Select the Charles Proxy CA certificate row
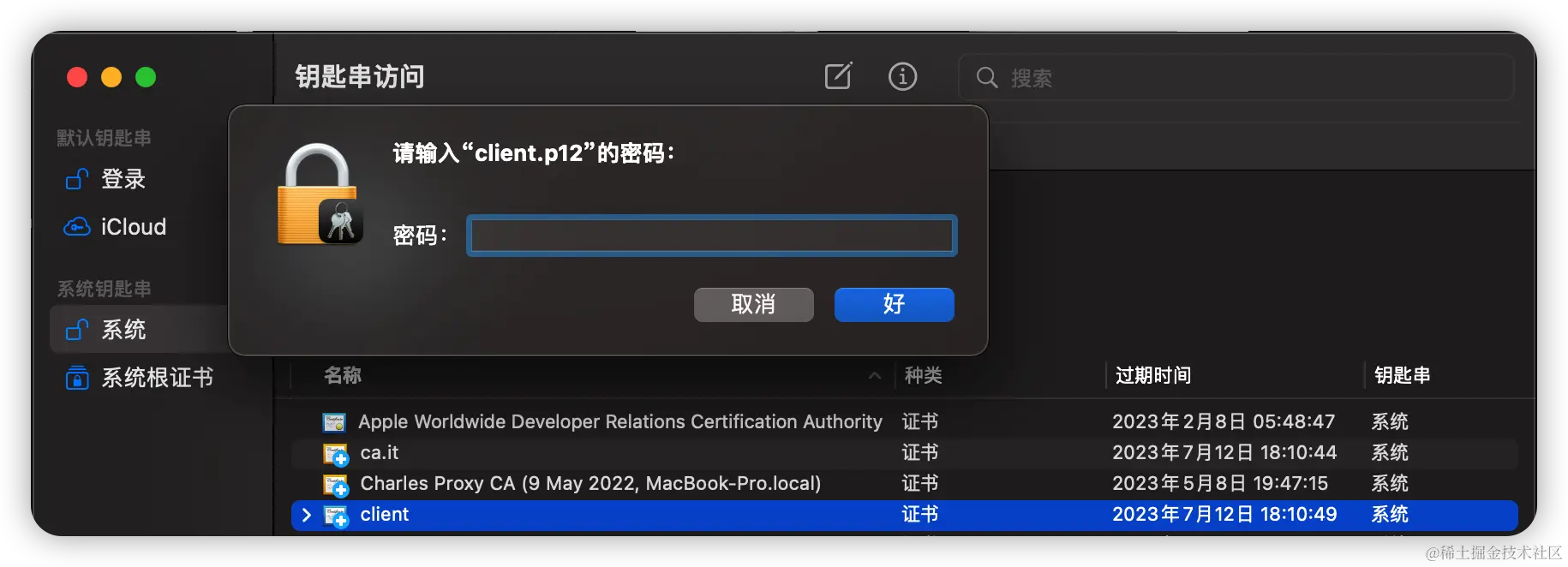1568x567 pixels. (x=904, y=483)
